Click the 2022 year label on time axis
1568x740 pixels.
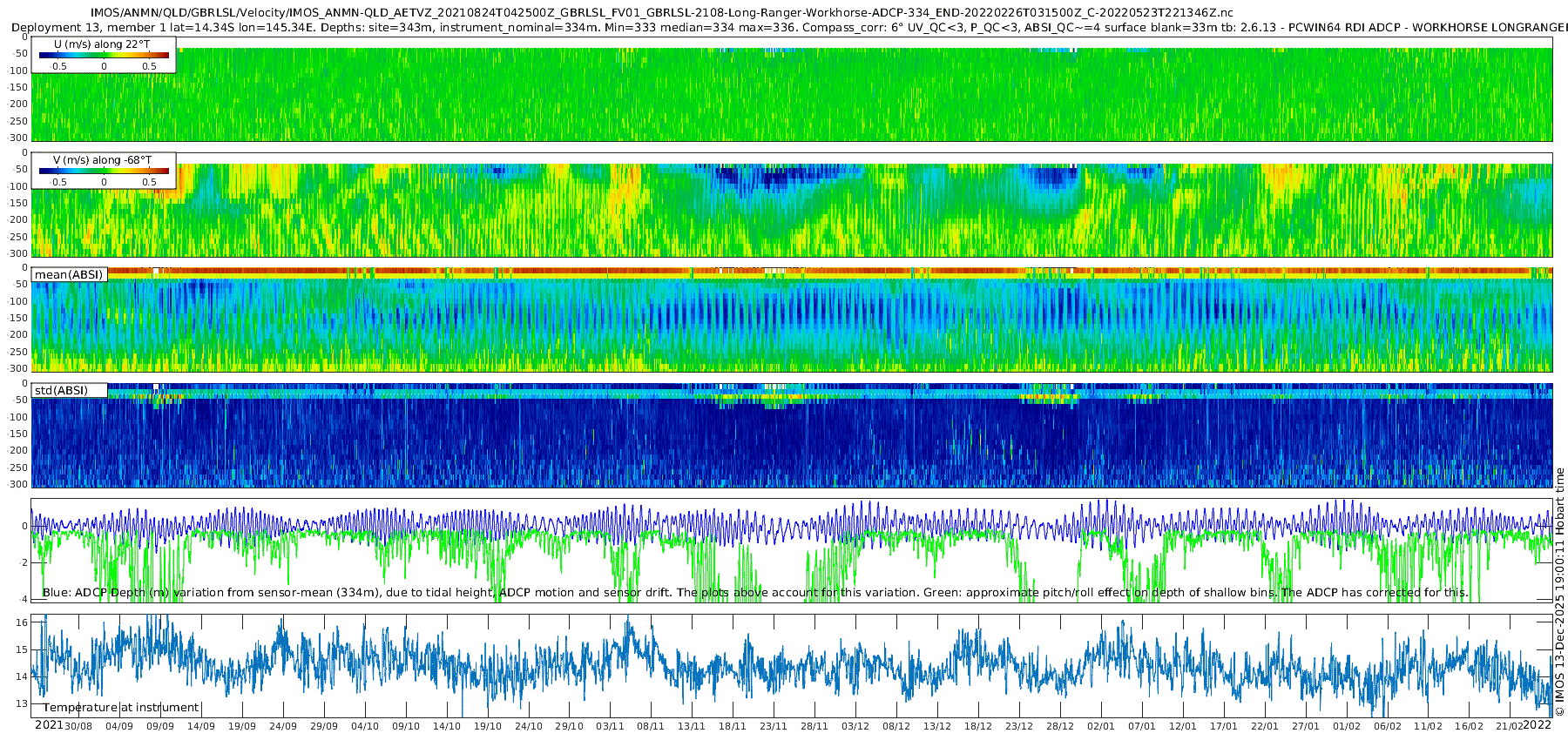click(x=1538, y=725)
